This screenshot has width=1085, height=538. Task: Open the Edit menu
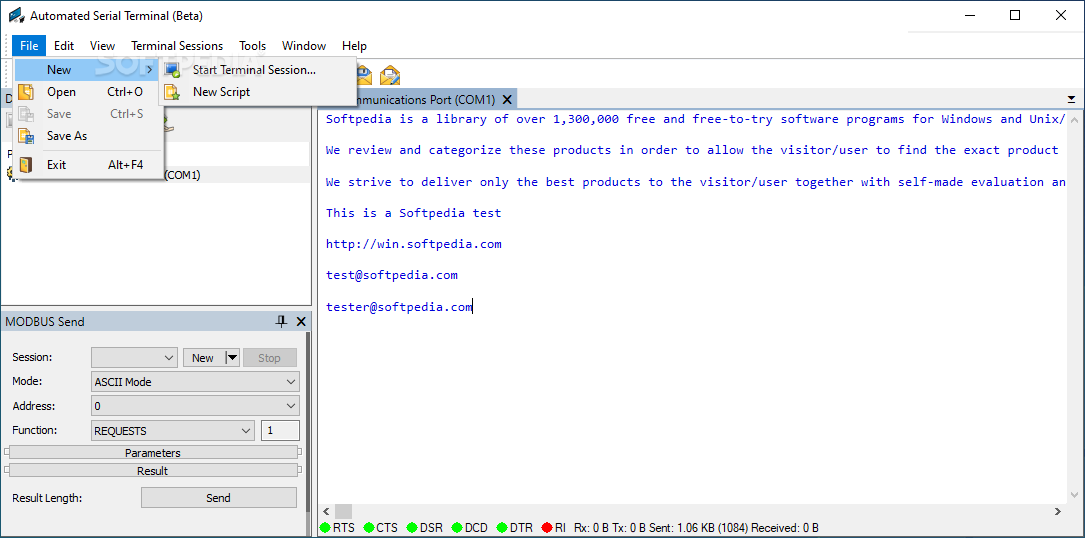[x=64, y=46]
